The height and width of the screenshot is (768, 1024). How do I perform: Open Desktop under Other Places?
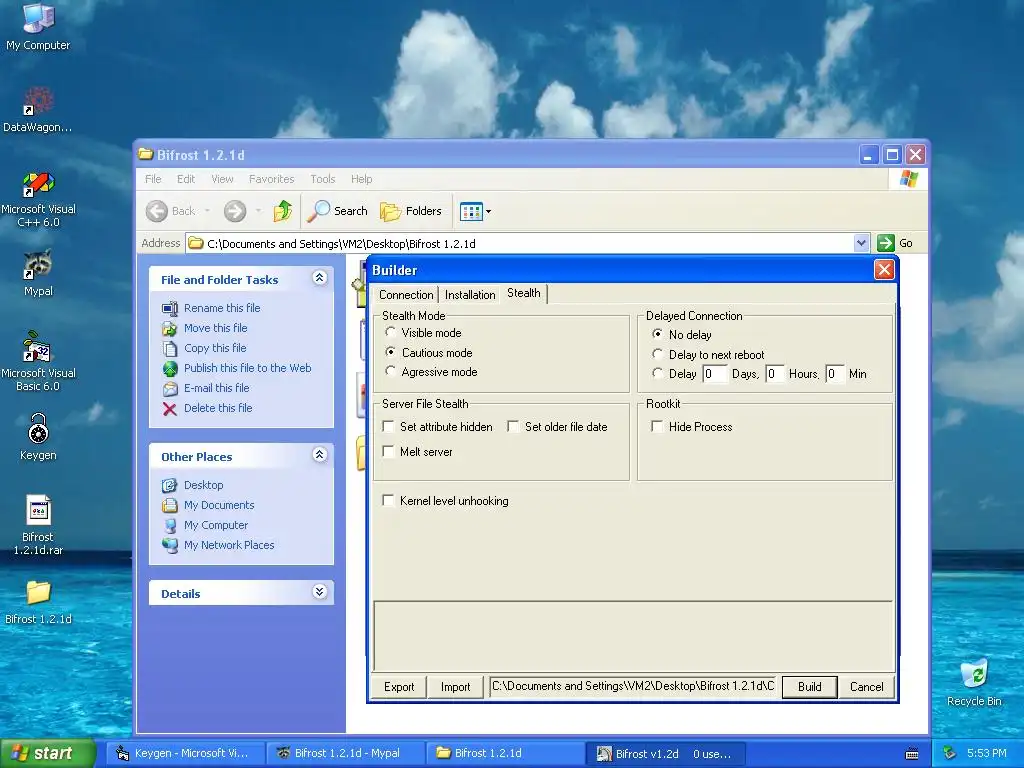(203, 485)
